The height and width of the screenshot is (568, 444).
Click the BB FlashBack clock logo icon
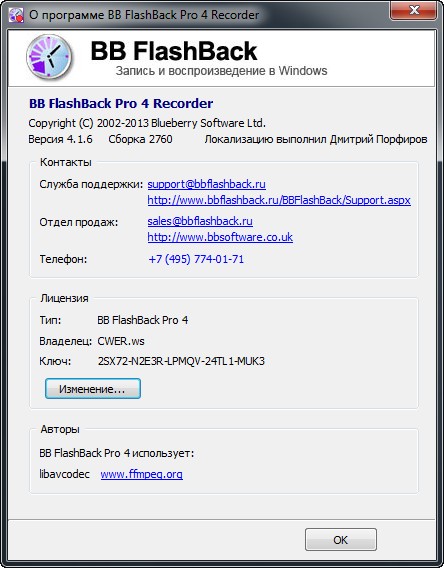[x=49, y=58]
